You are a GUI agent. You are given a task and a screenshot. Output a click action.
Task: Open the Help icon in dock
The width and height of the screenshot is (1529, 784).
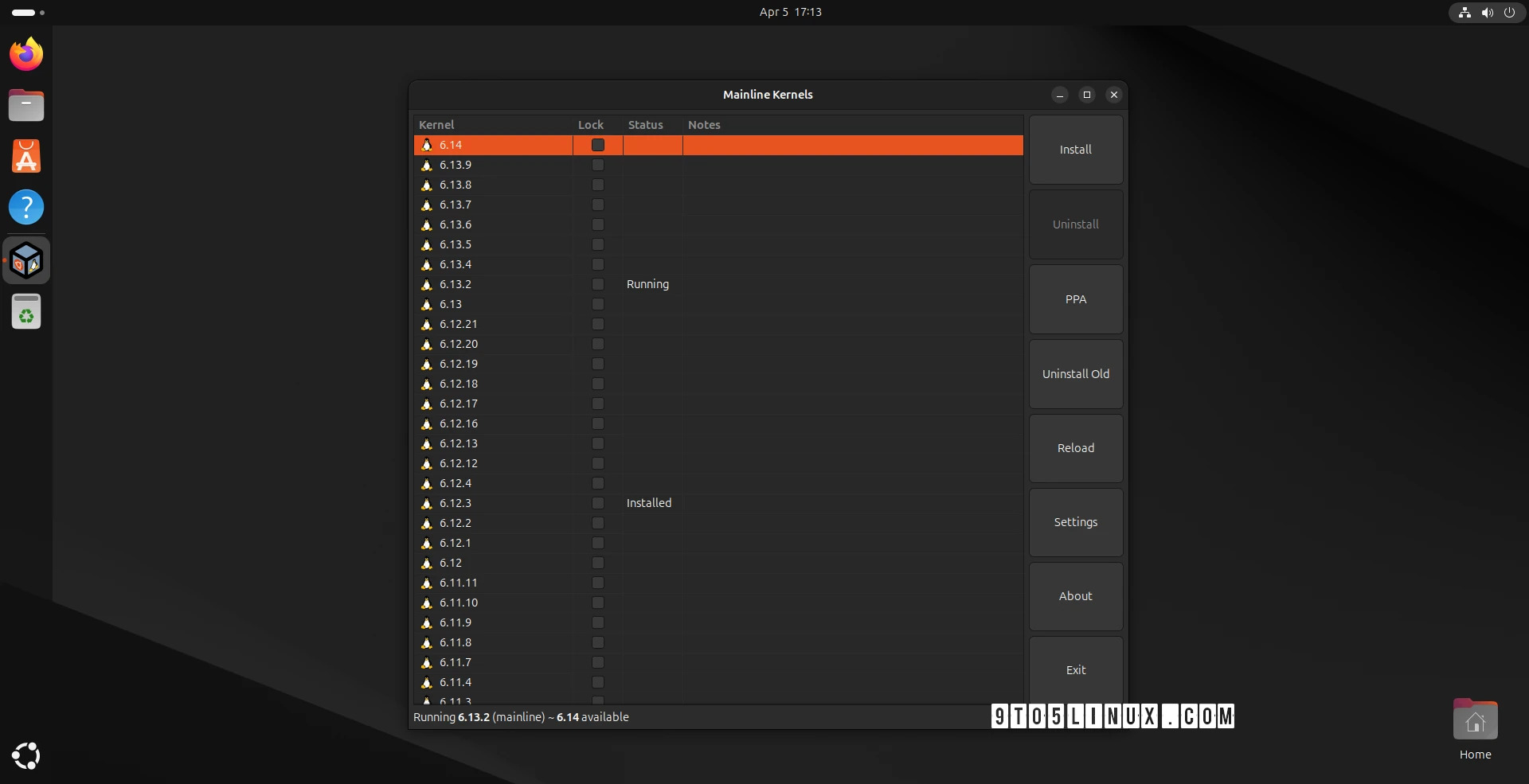click(26, 207)
